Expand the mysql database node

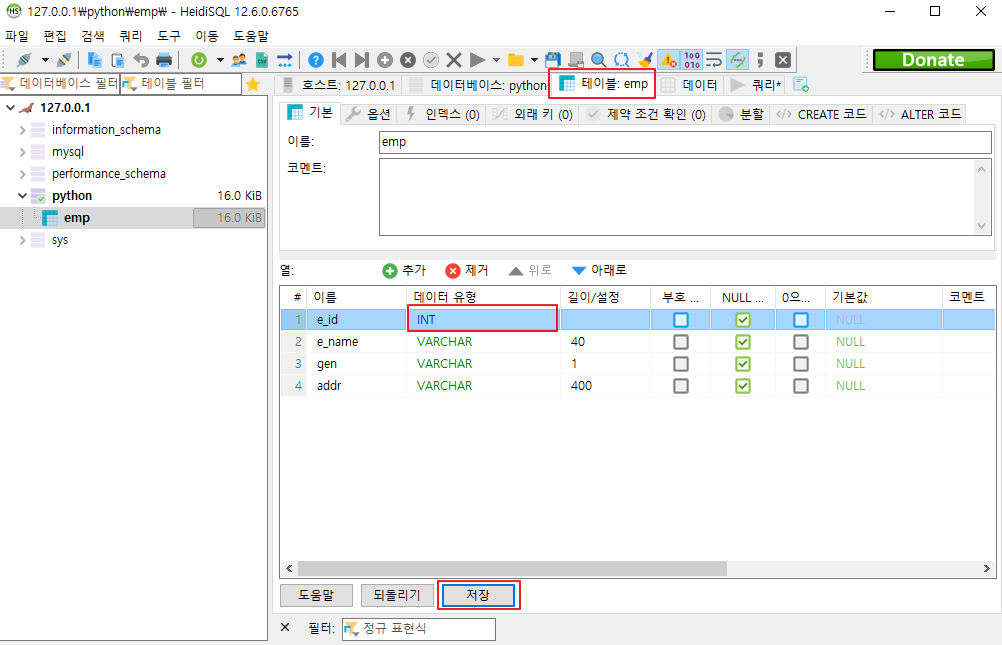(22, 152)
